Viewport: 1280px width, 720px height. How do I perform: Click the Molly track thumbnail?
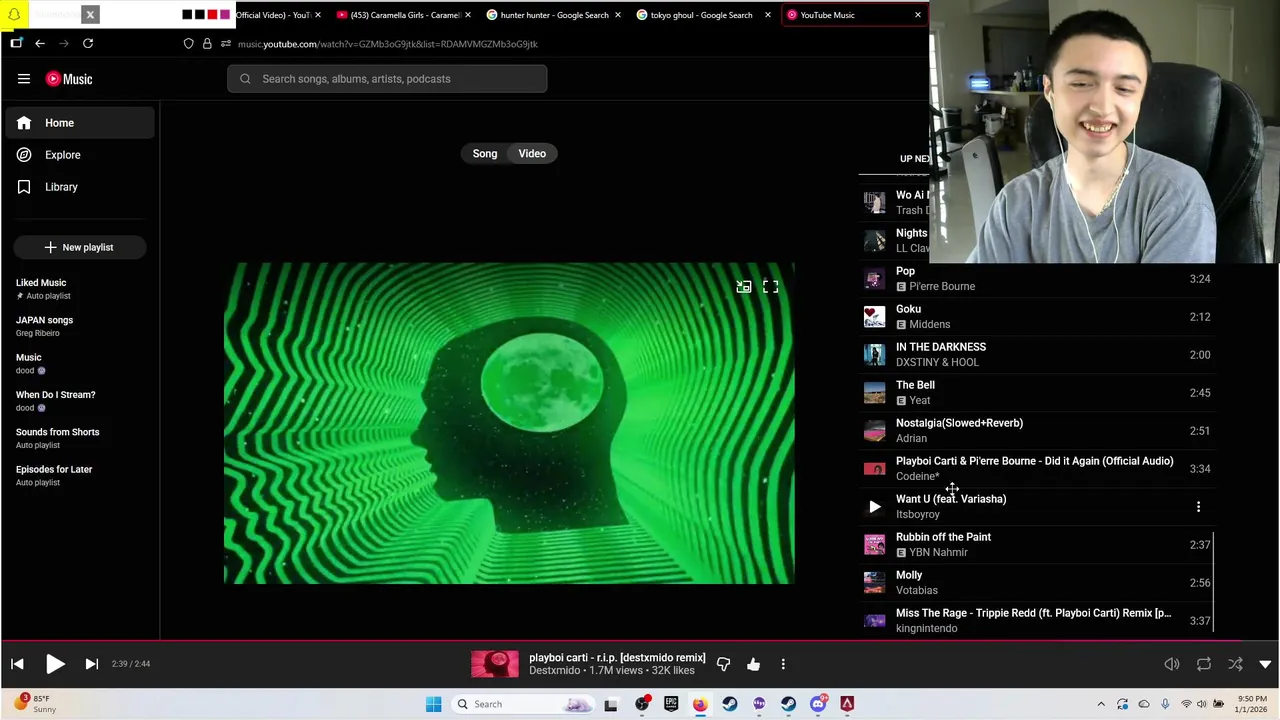[x=875, y=583]
